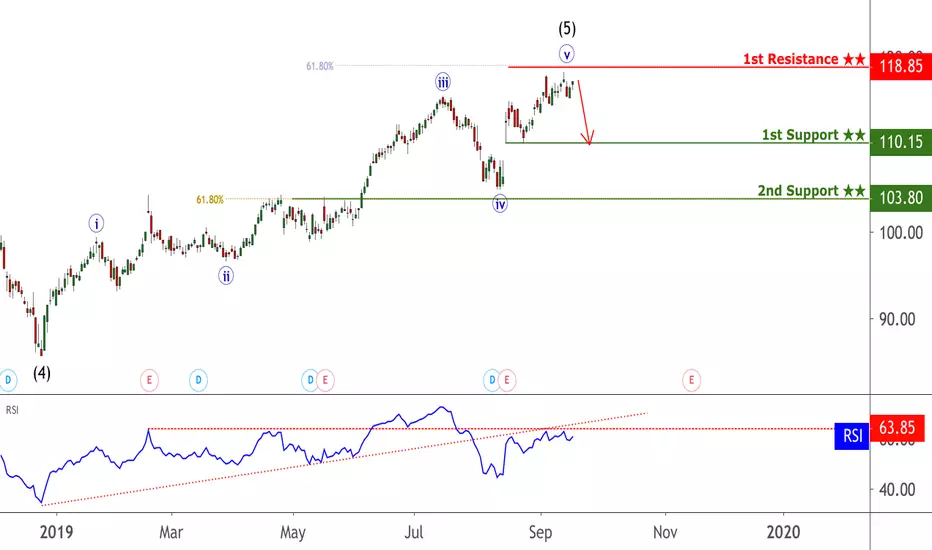Viewport: 932px width, 550px height.
Task: Select the circled wave ii label
Action: (226, 276)
